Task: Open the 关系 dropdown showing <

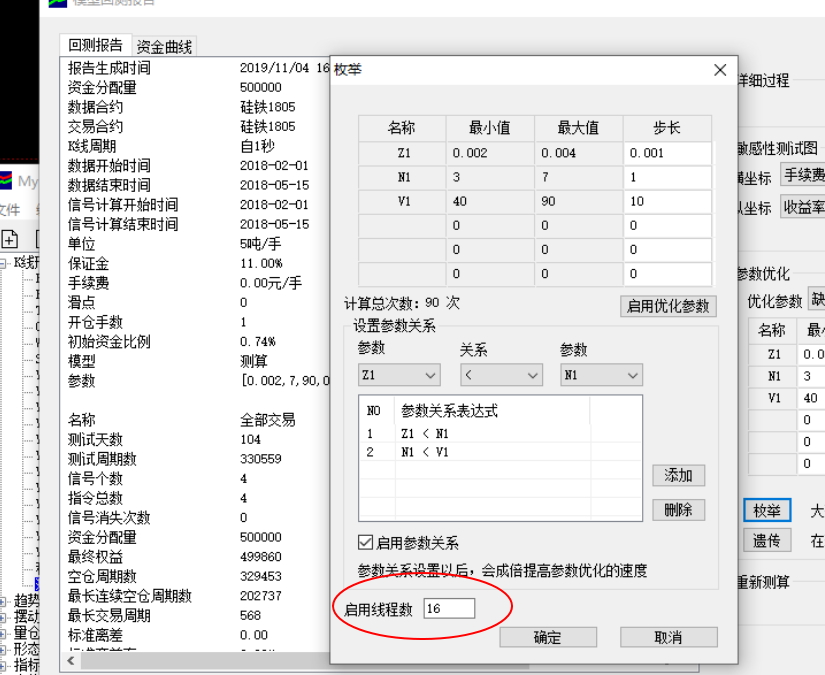Action: [x=501, y=375]
